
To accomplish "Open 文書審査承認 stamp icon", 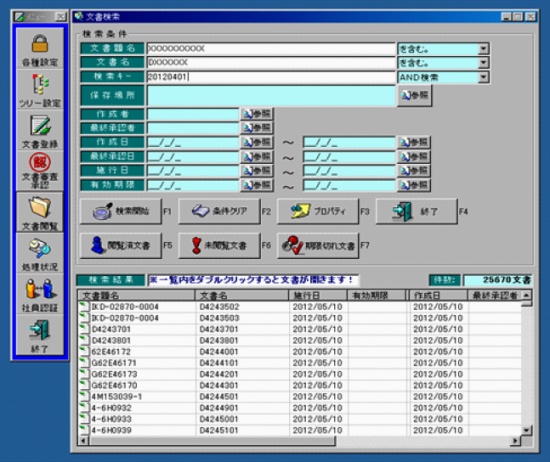I will click(40, 172).
